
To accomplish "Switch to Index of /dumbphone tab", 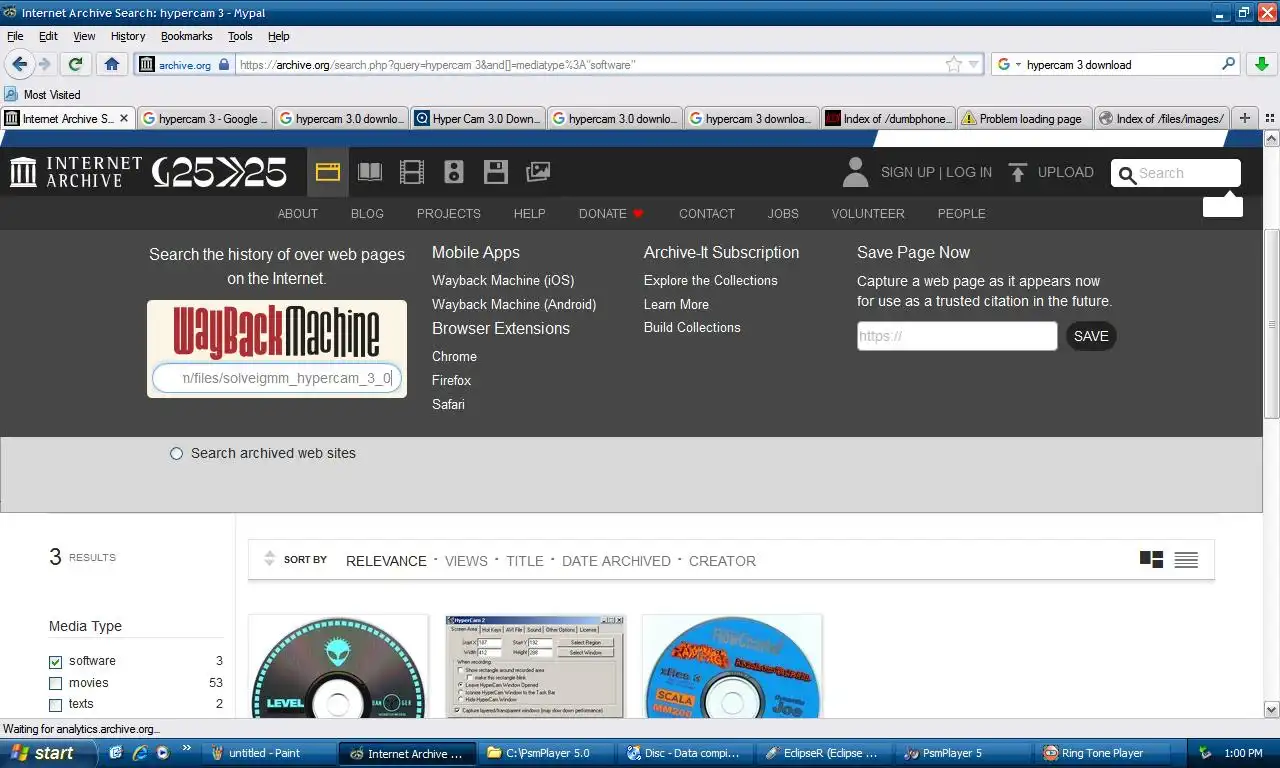I will [888, 118].
